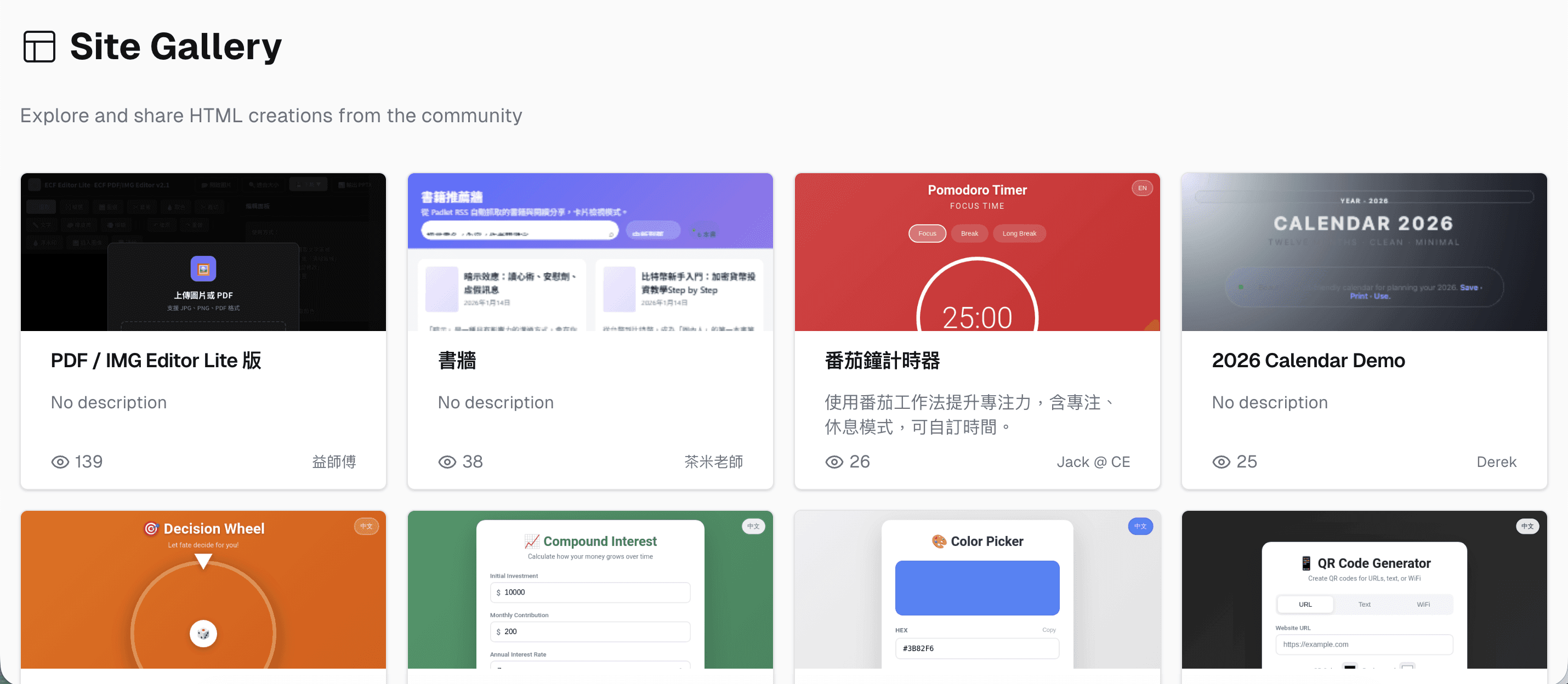Switch to WiFi tab in QR Generator

pos(1423,605)
